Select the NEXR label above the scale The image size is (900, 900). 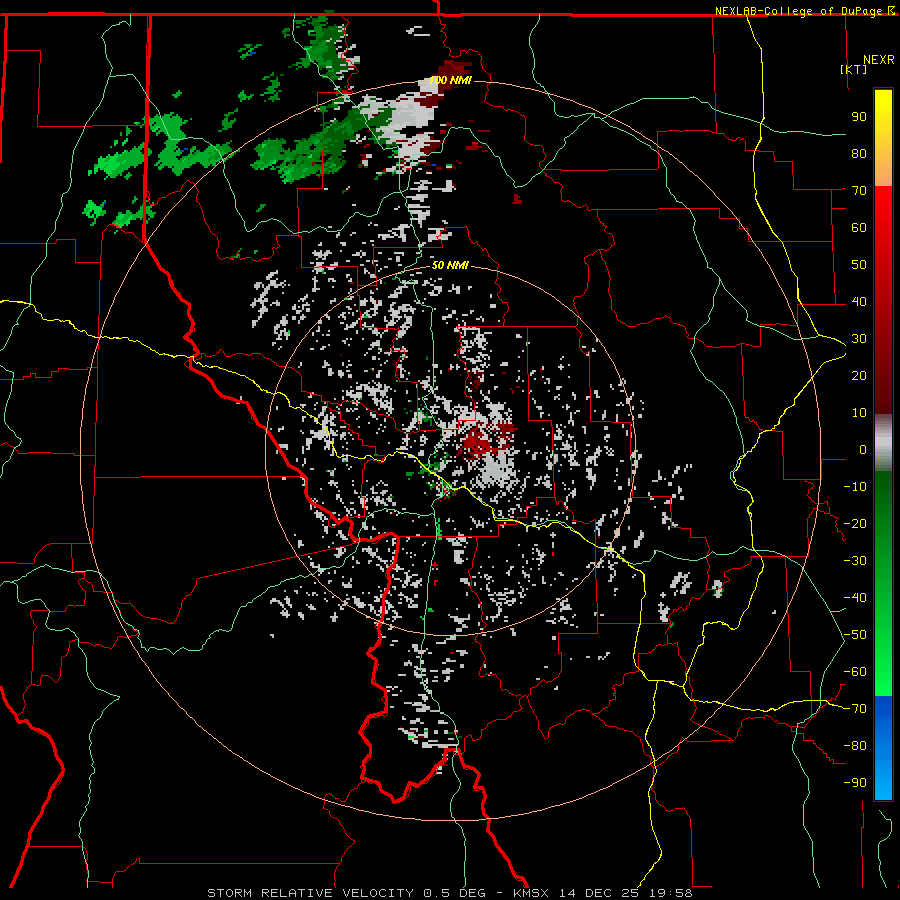point(879,60)
